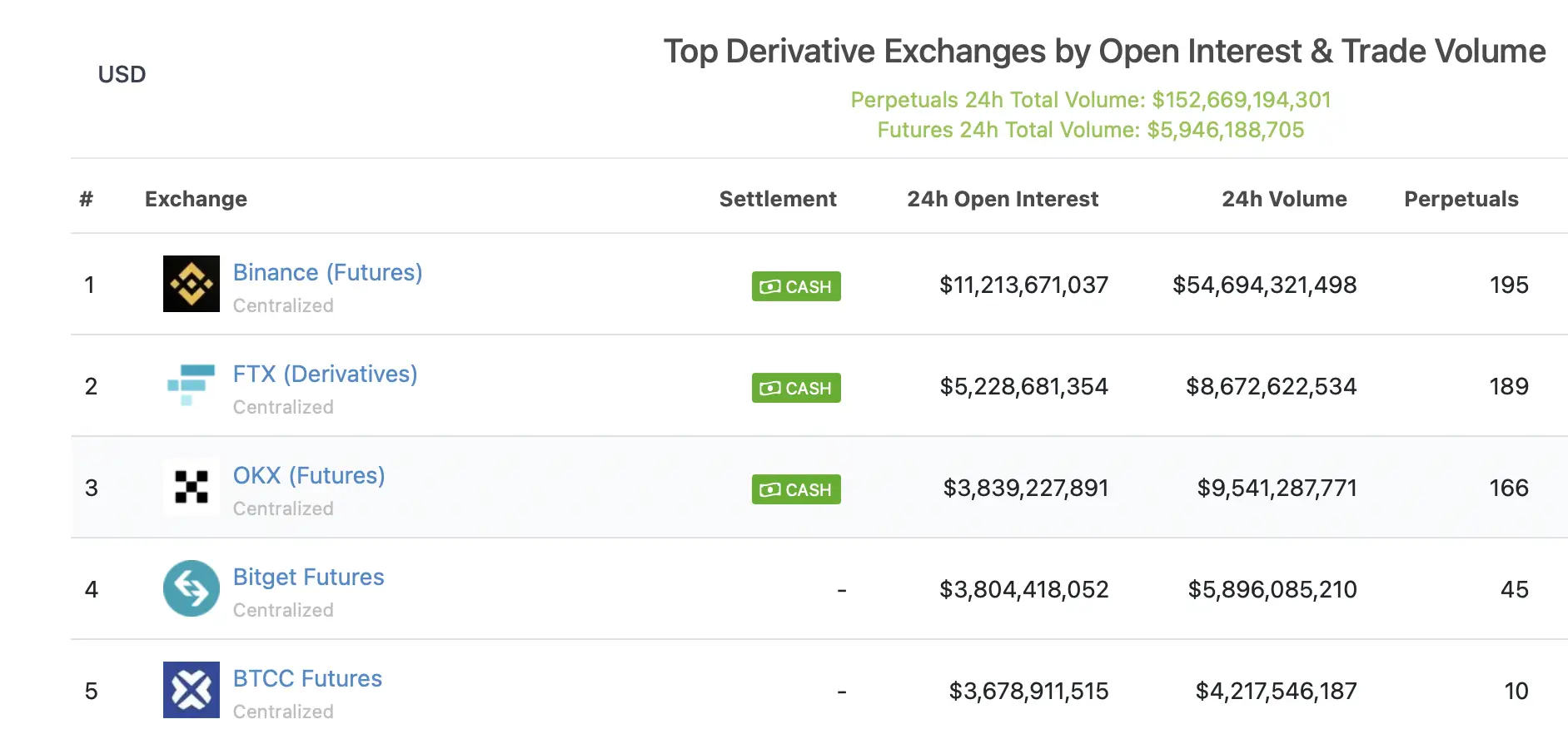
Task: Click the OKX (Futures) logo icon
Action: (x=192, y=487)
